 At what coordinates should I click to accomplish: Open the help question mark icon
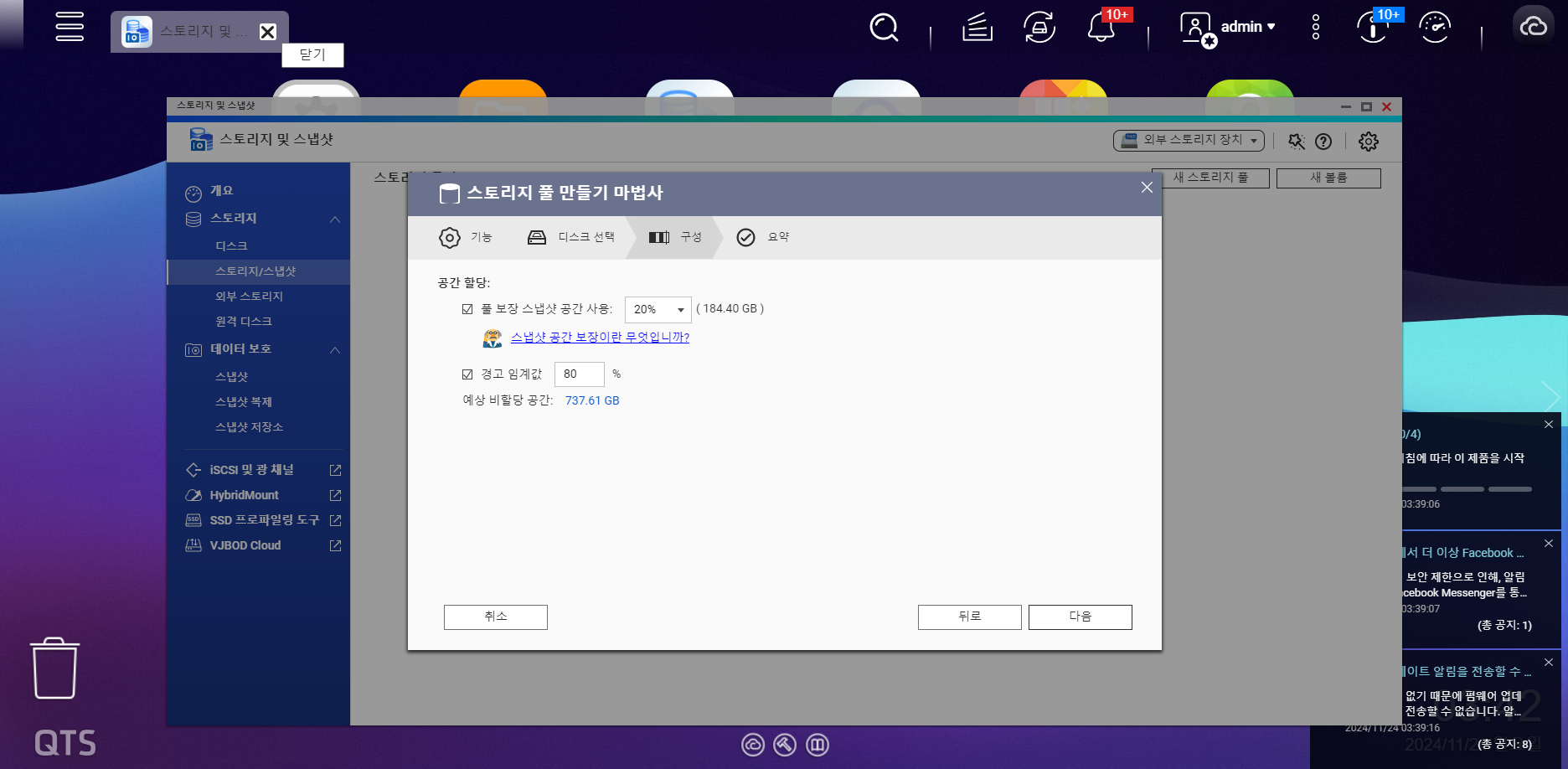(x=1323, y=142)
